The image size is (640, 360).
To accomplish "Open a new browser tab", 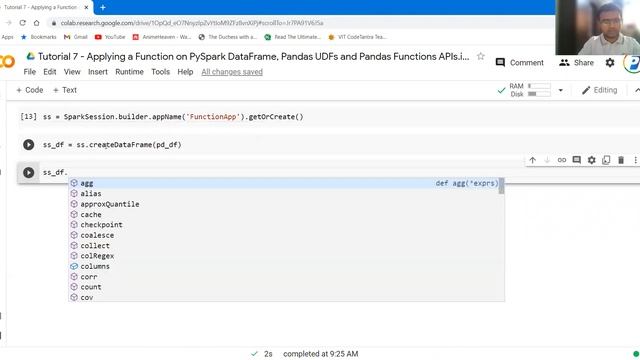I will 103,7.
